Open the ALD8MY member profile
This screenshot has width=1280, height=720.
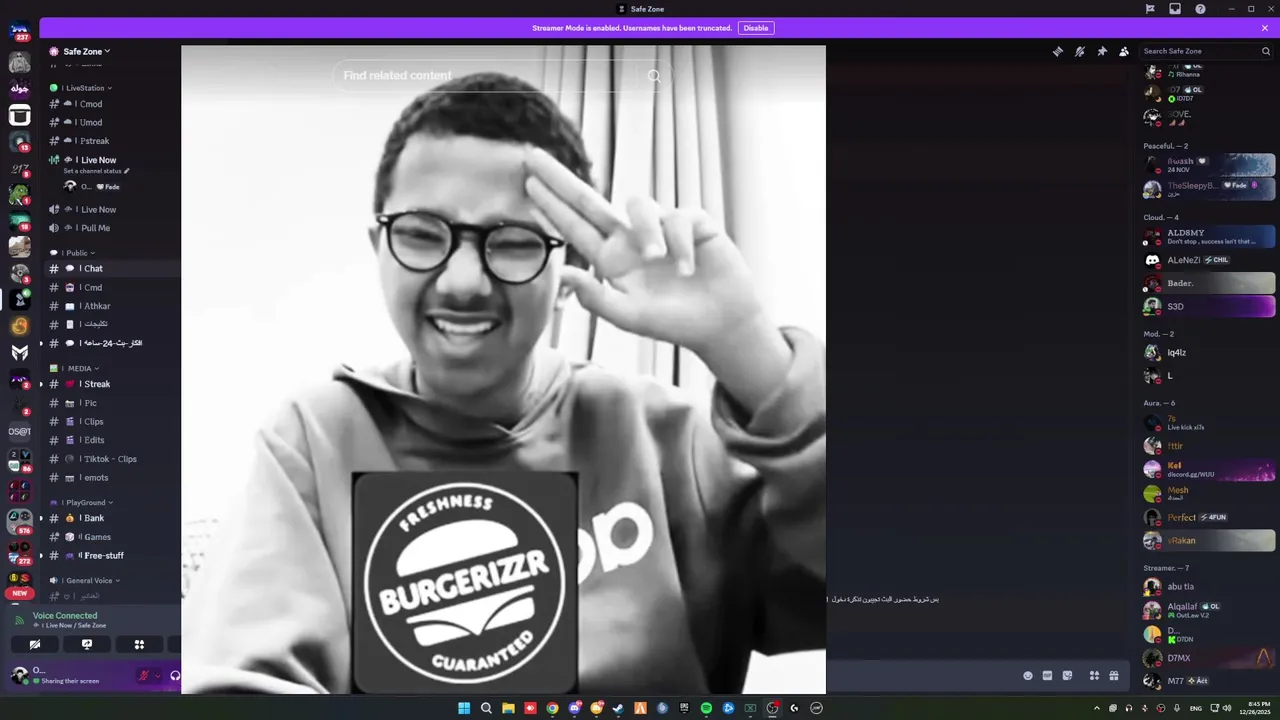click(x=1209, y=236)
